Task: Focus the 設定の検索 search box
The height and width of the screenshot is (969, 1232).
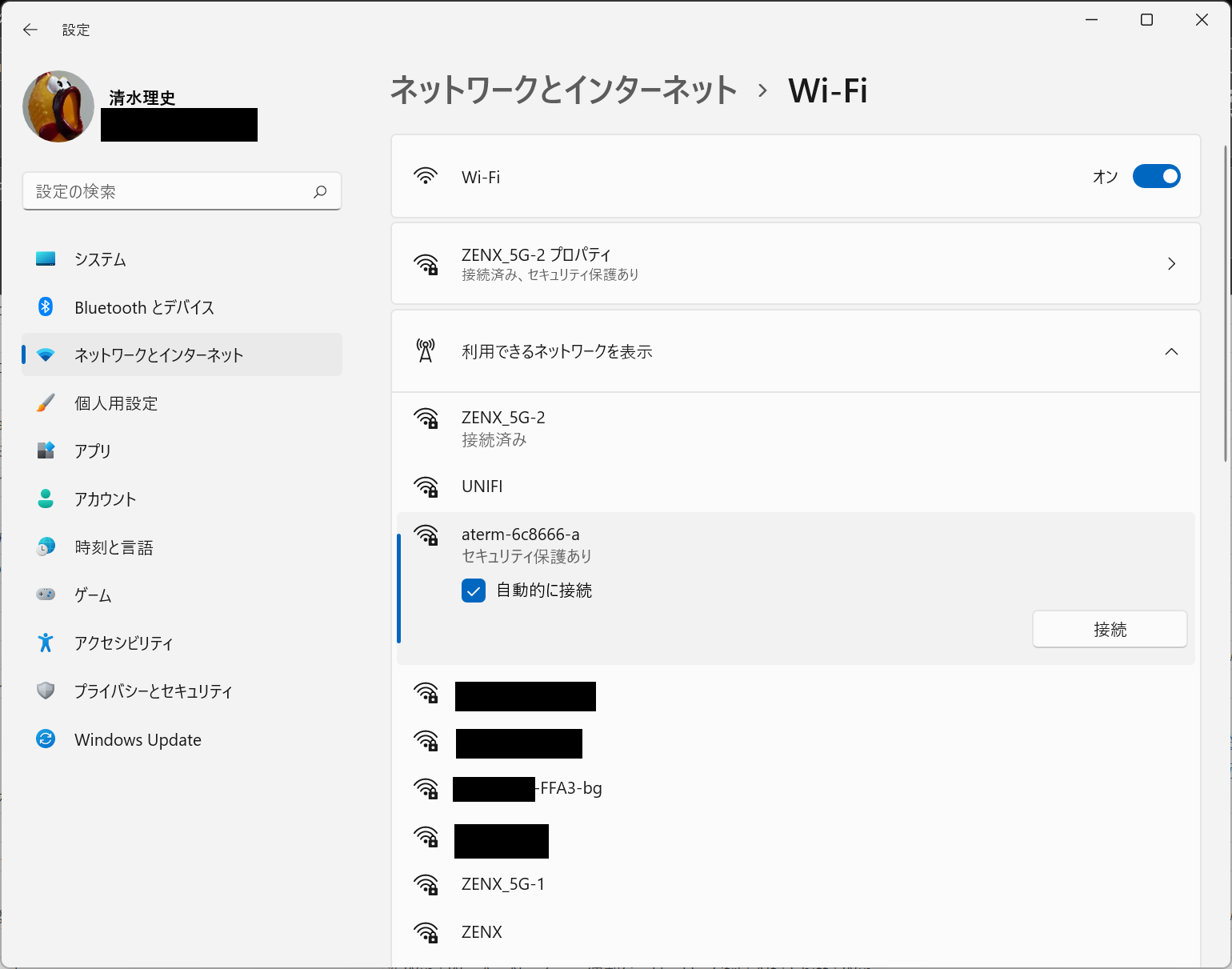Action: click(x=182, y=191)
